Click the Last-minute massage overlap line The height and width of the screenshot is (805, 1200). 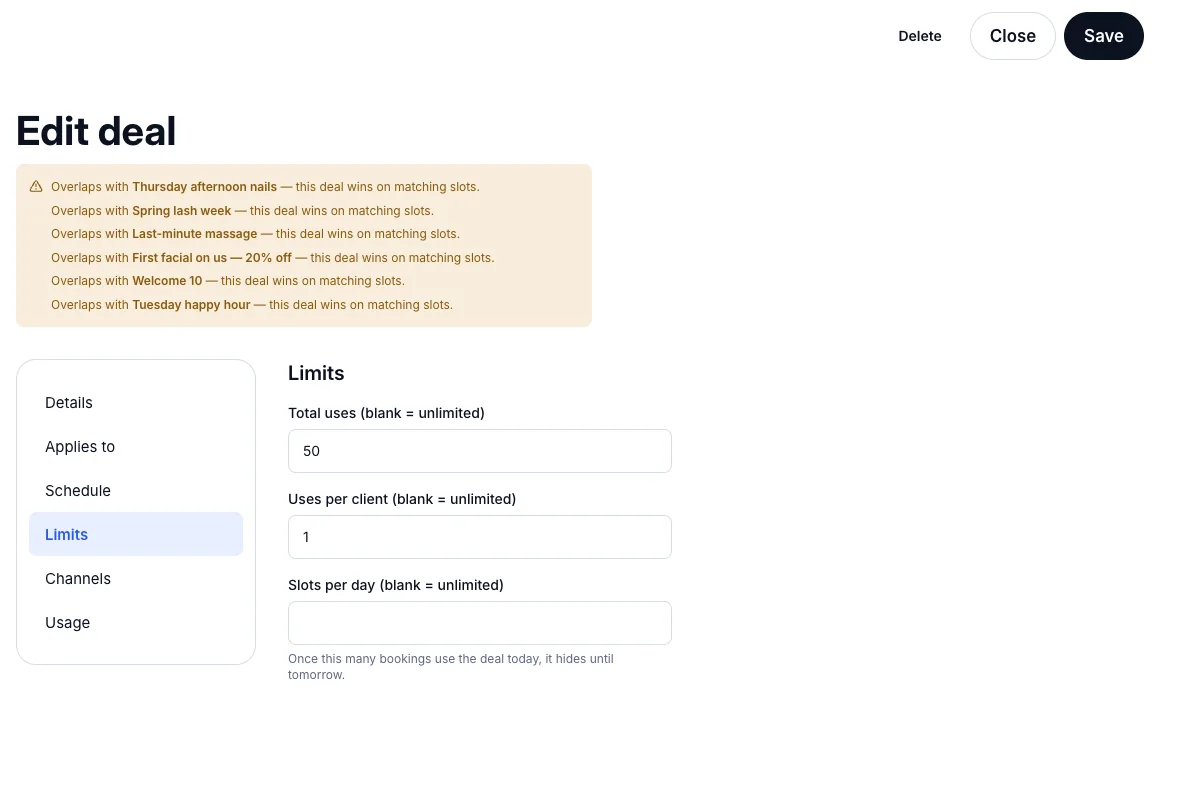click(x=255, y=234)
